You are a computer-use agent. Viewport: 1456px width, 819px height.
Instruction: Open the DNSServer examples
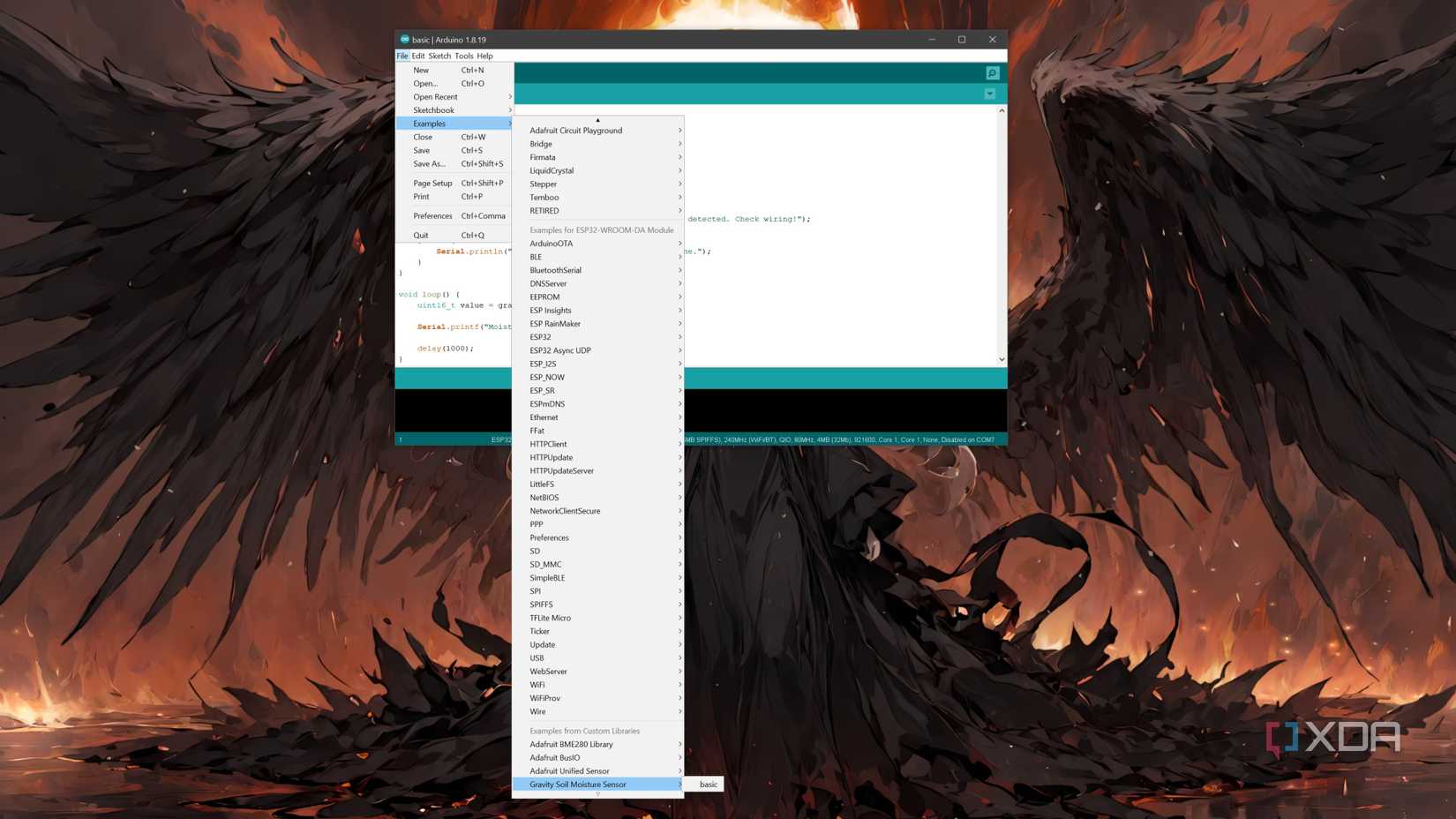[x=598, y=283]
